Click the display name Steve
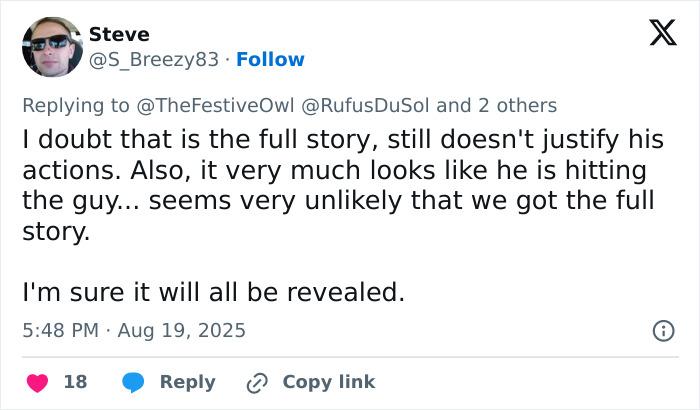The image size is (700, 410). pos(119,35)
